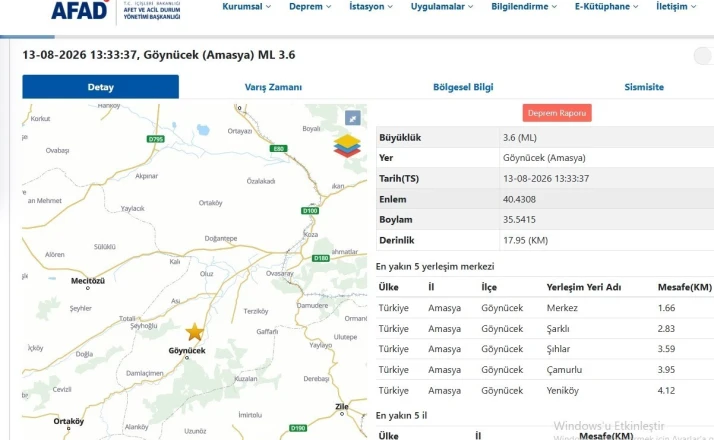
Task: Click En yakın 5 il heading
Action: (401, 415)
